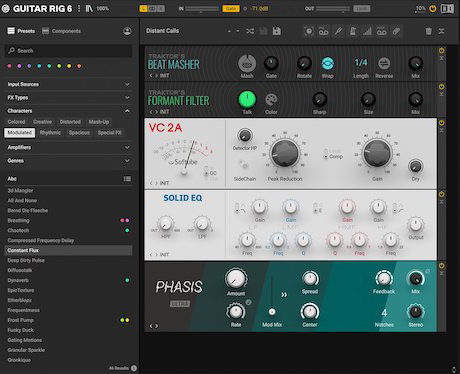Open the level meter bars rack tool
Screen dimensions: 460x374
pyautogui.click(x=367, y=31)
